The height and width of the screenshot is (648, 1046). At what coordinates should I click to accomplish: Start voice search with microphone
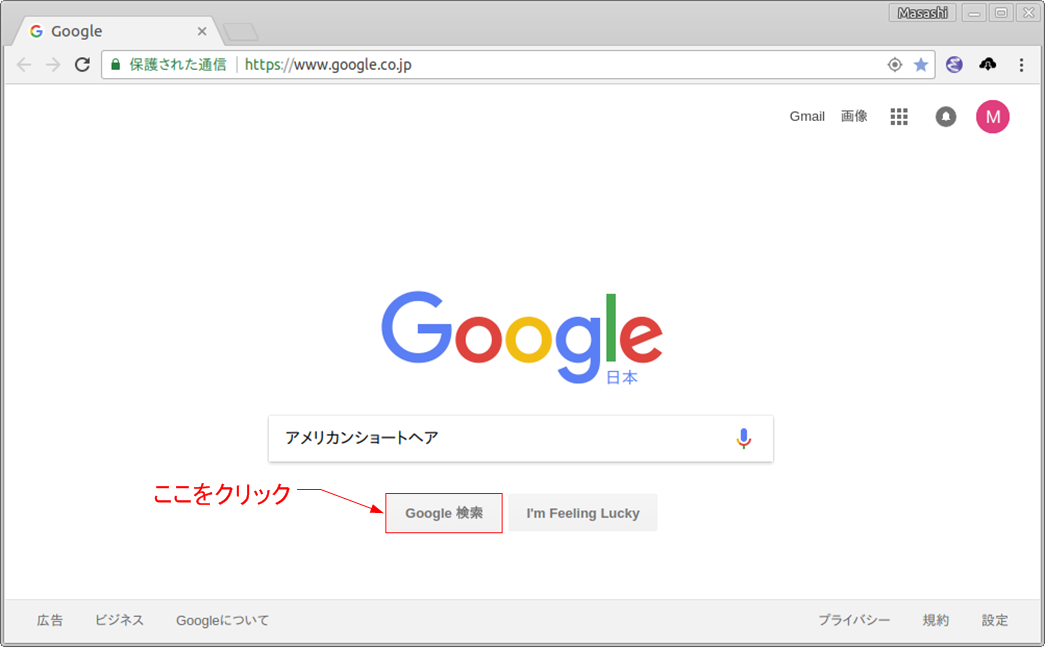(743, 438)
